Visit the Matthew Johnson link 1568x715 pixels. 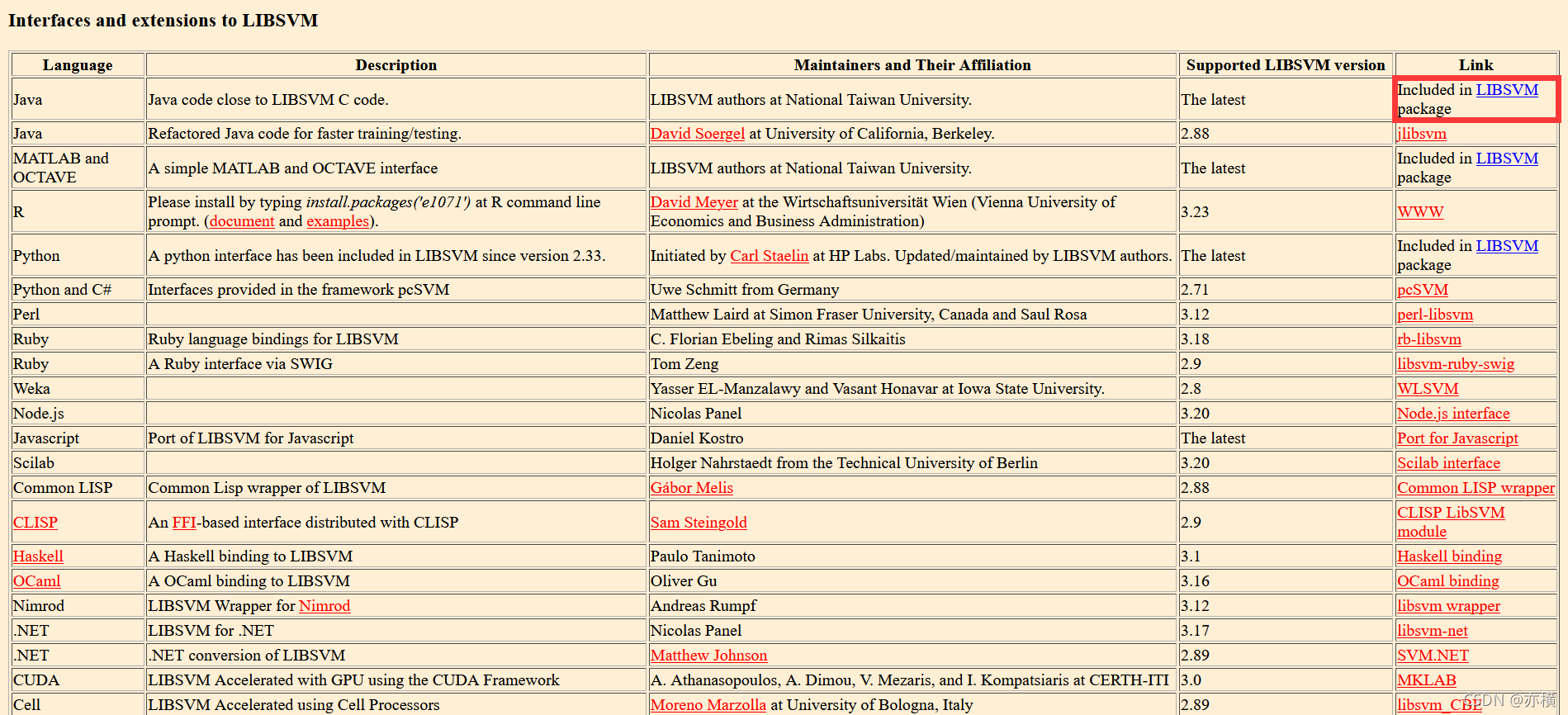[708, 656]
